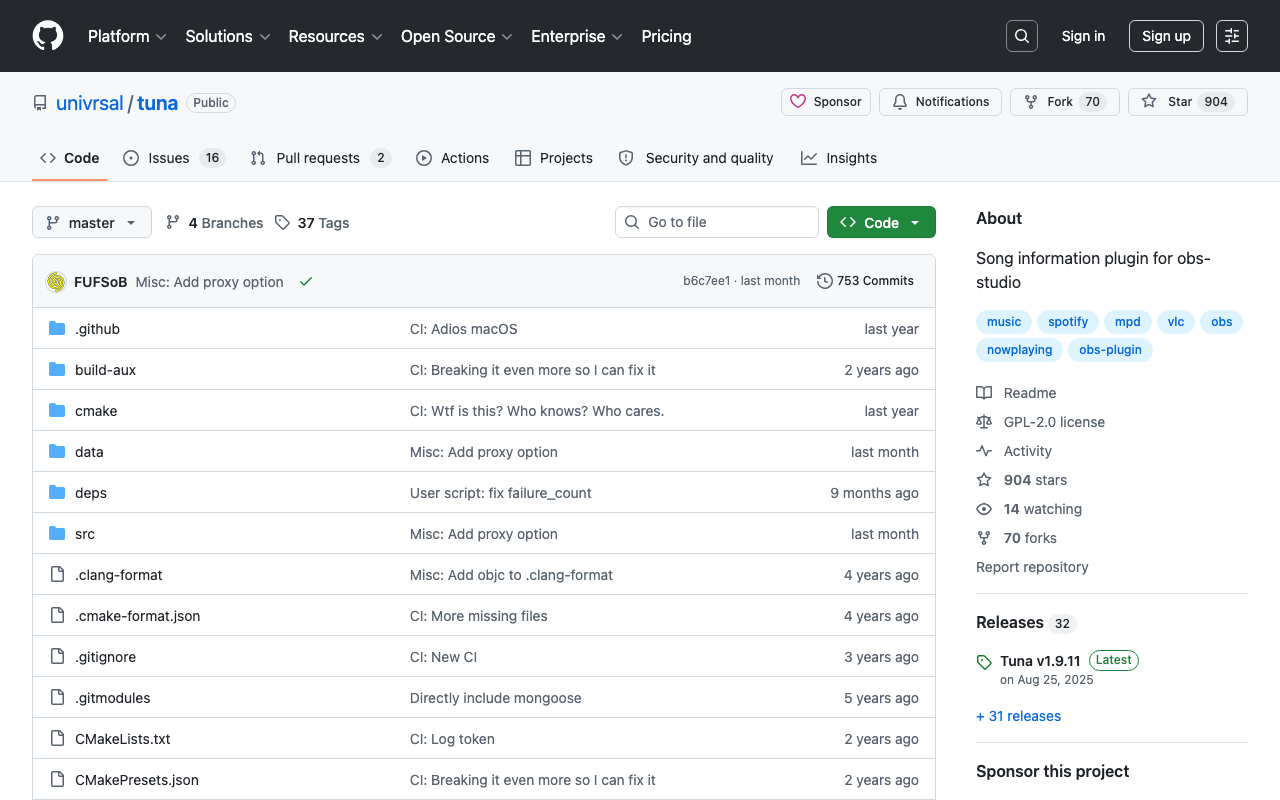Click the CMakeLists.txt file icon

pos(57,739)
